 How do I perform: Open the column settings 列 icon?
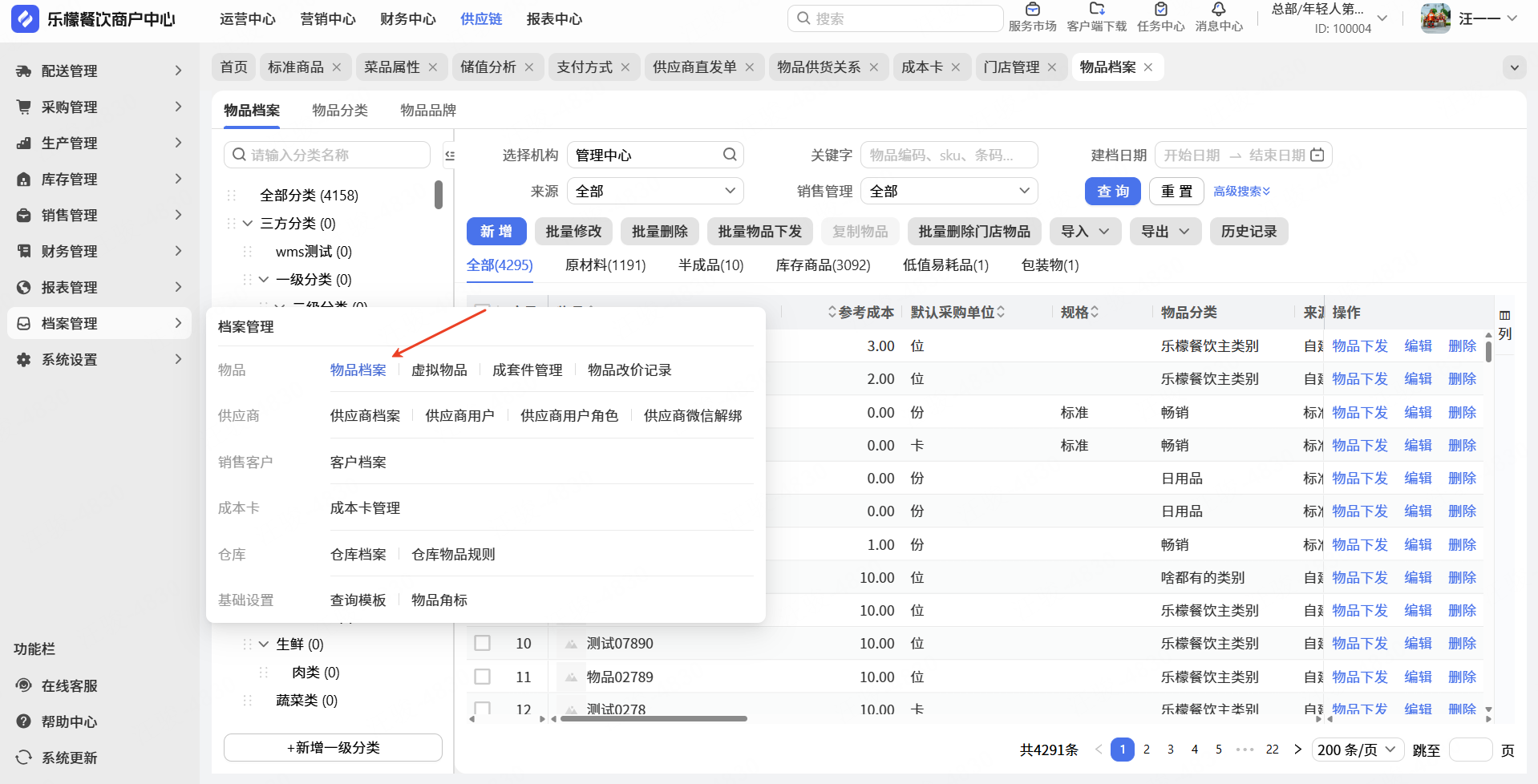click(x=1504, y=316)
